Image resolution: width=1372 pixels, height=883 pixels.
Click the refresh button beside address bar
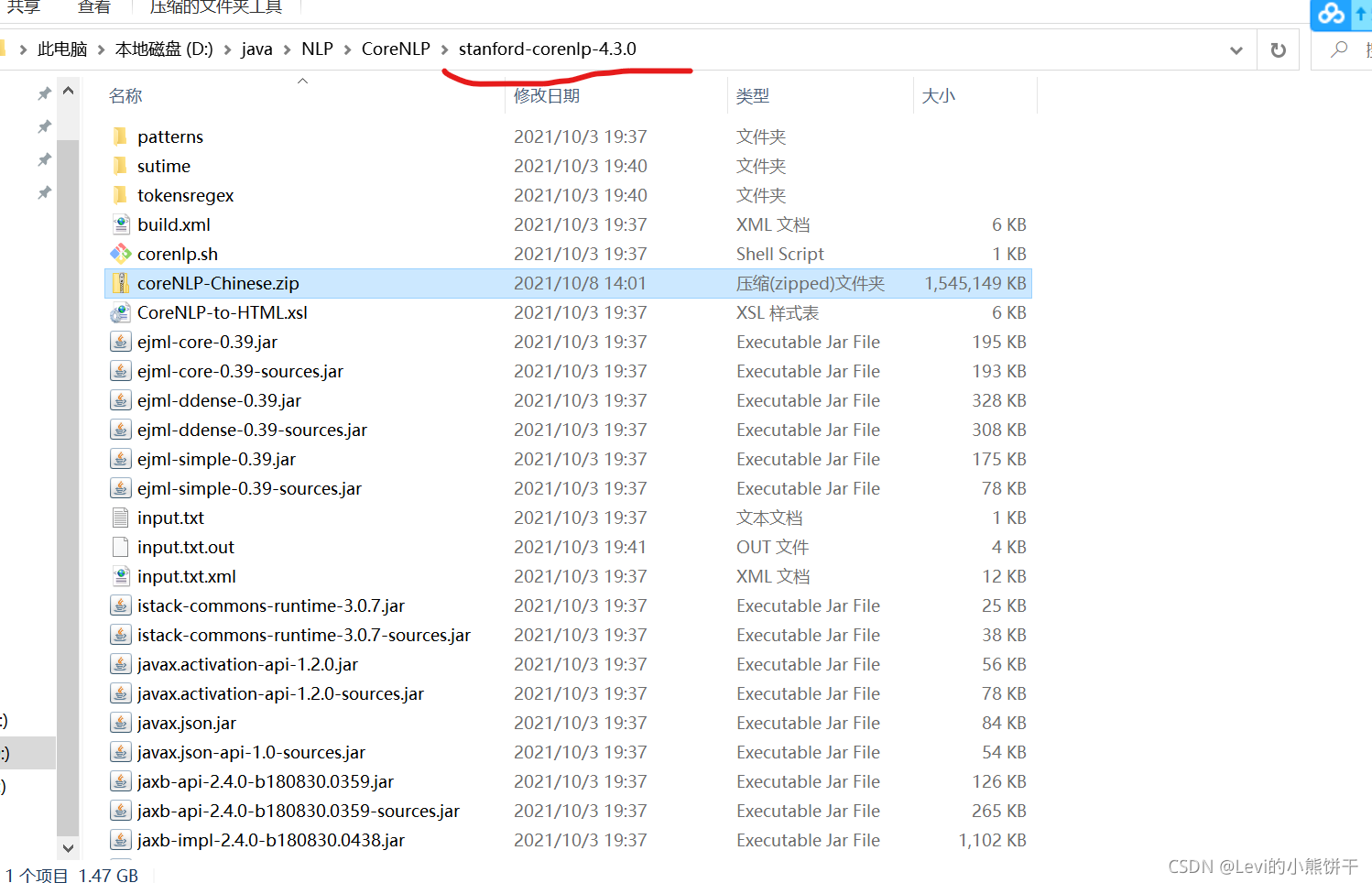1279,49
